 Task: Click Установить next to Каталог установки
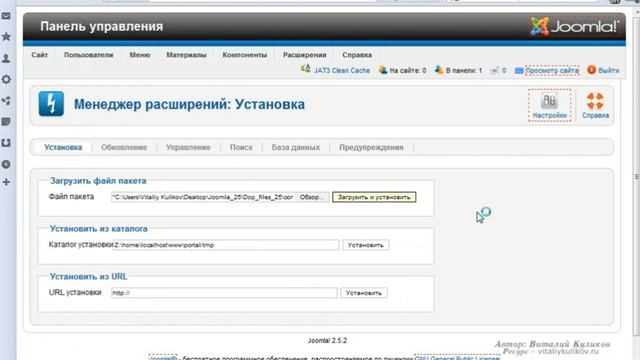click(x=365, y=245)
